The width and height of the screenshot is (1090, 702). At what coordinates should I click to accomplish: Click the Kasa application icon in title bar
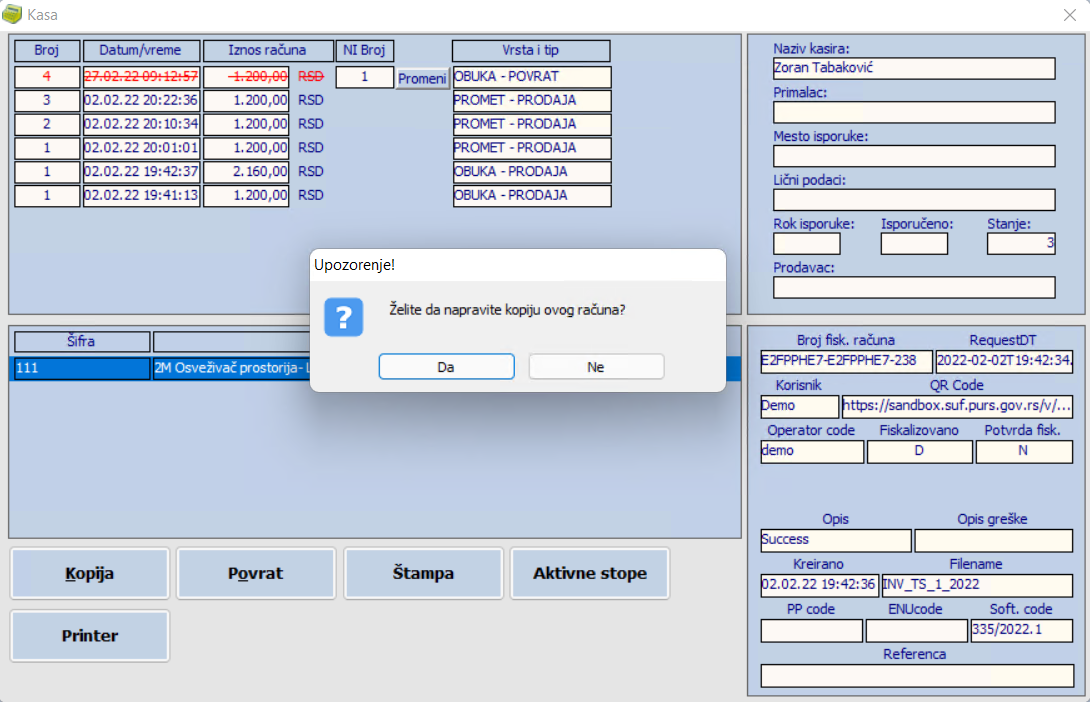coord(12,14)
